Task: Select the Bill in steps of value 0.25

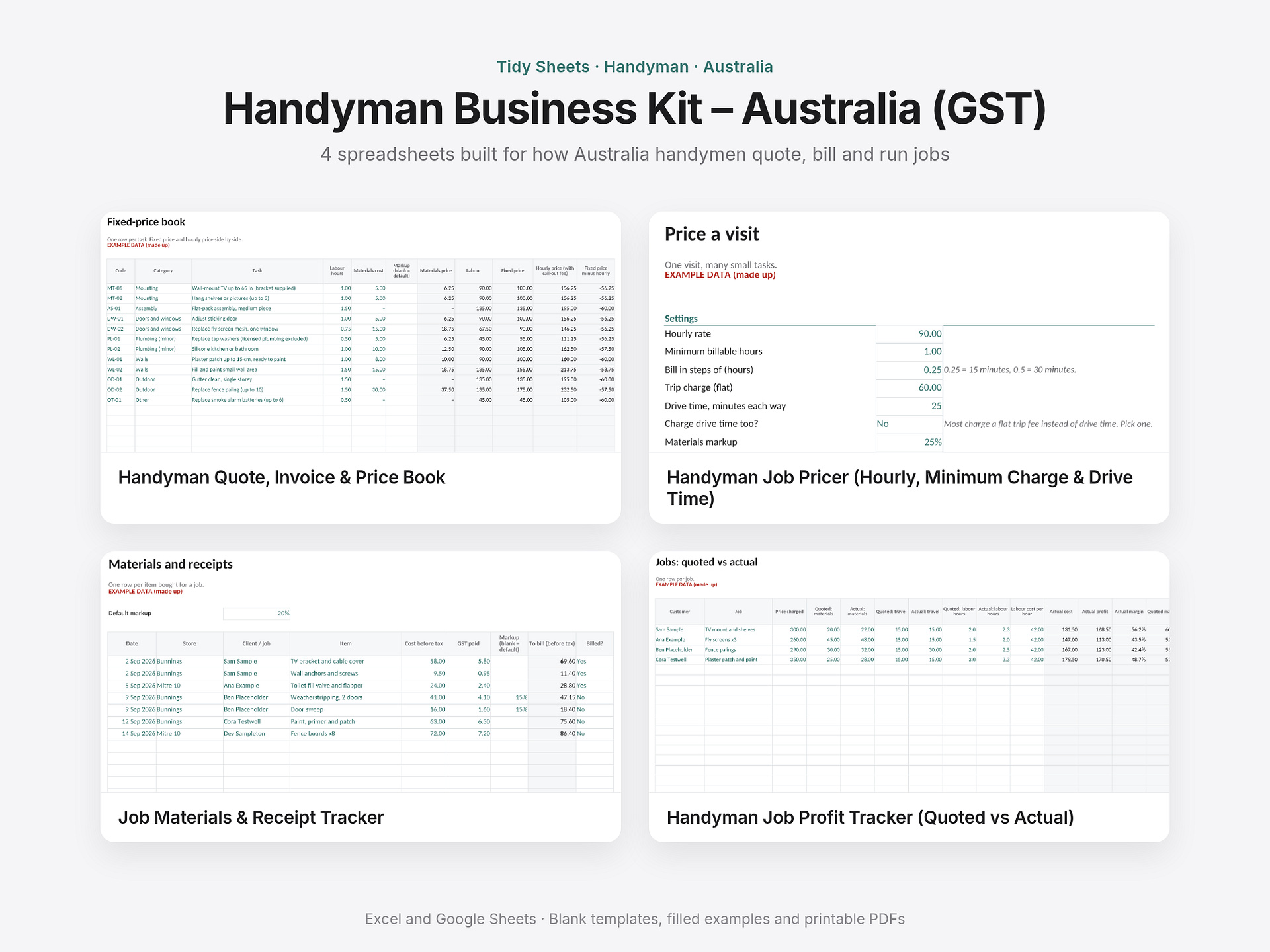Action: (x=910, y=370)
